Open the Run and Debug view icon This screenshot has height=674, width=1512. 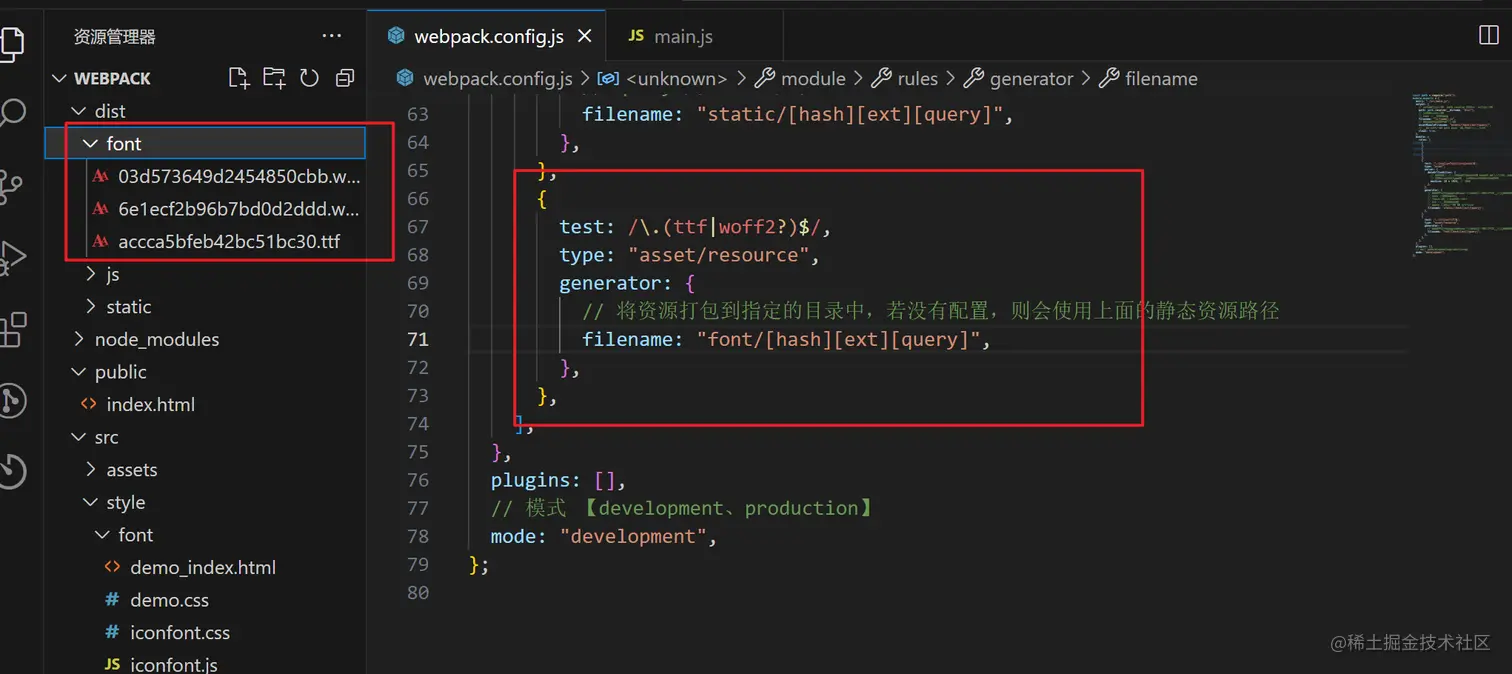tap(11, 257)
